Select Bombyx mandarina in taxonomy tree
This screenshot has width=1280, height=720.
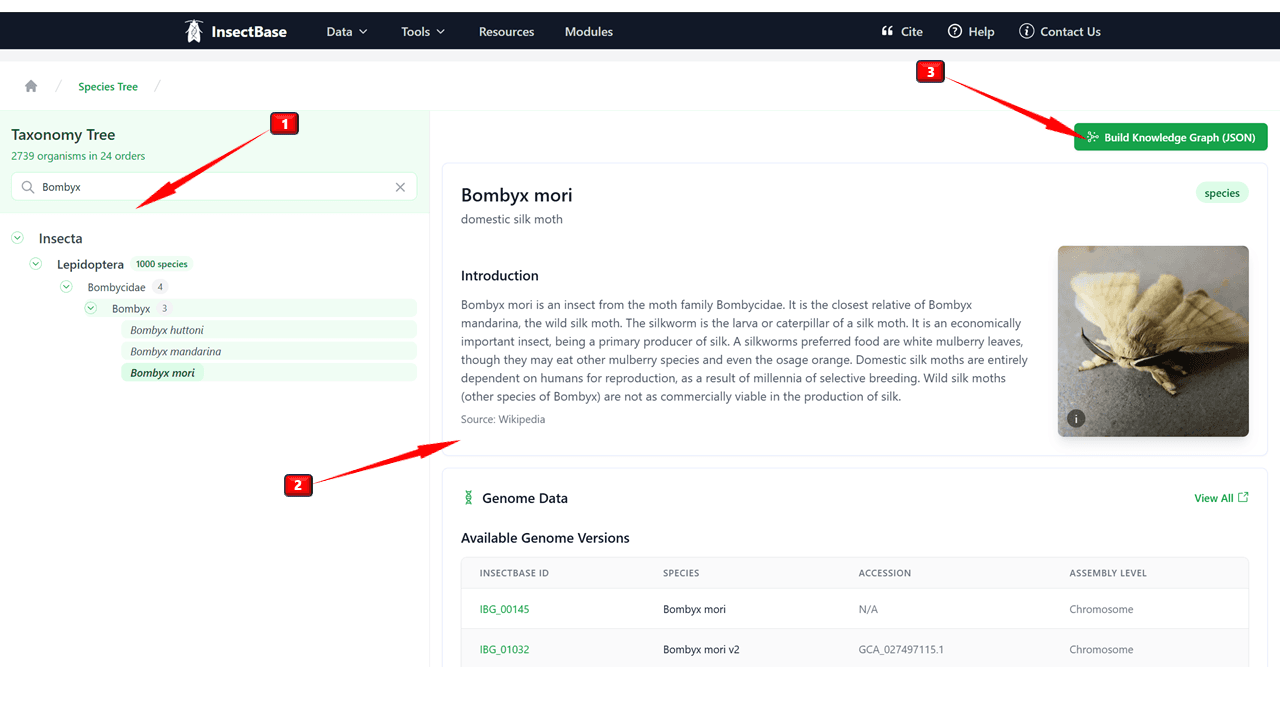pyautogui.click(x=176, y=351)
